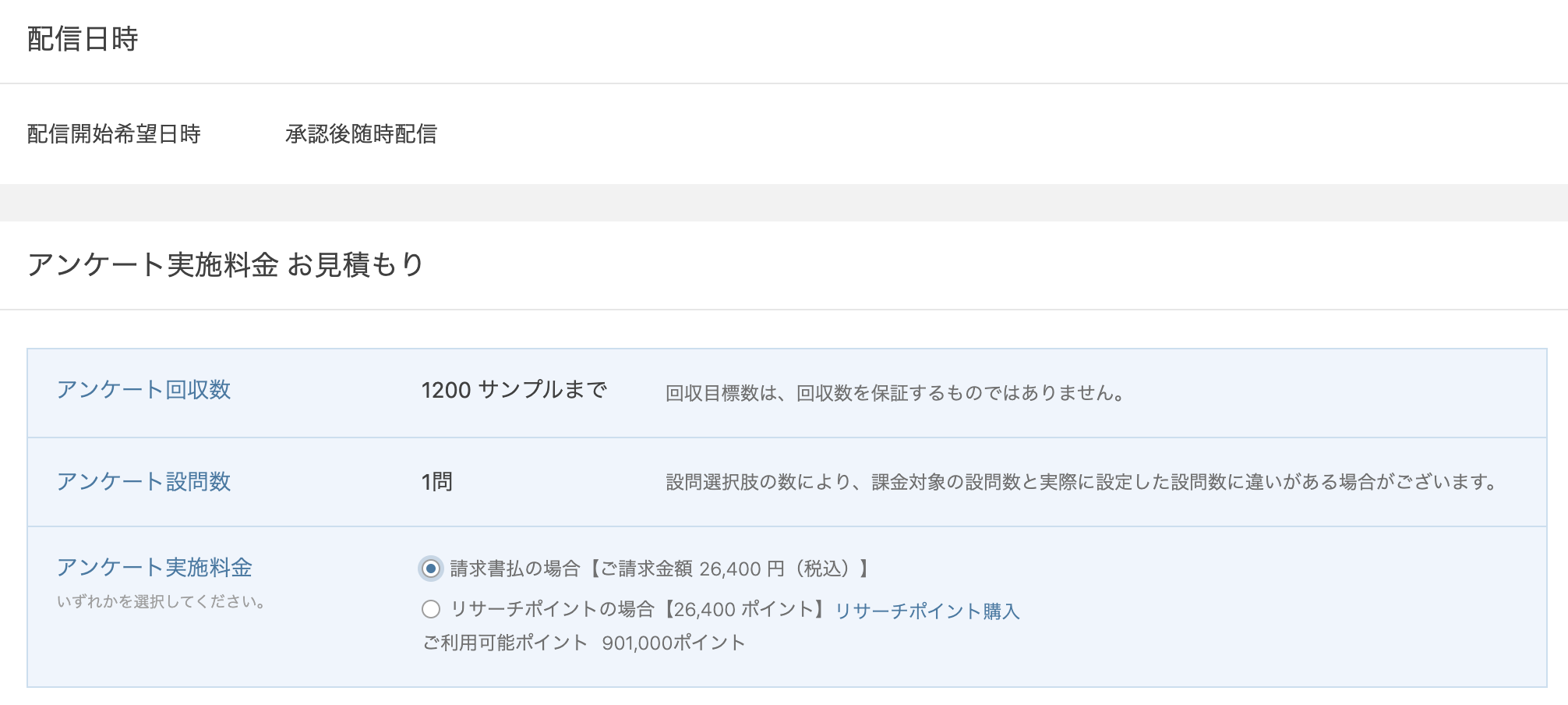Click the gray divider band between sections
This screenshot has width=1568, height=705.
click(784, 203)
